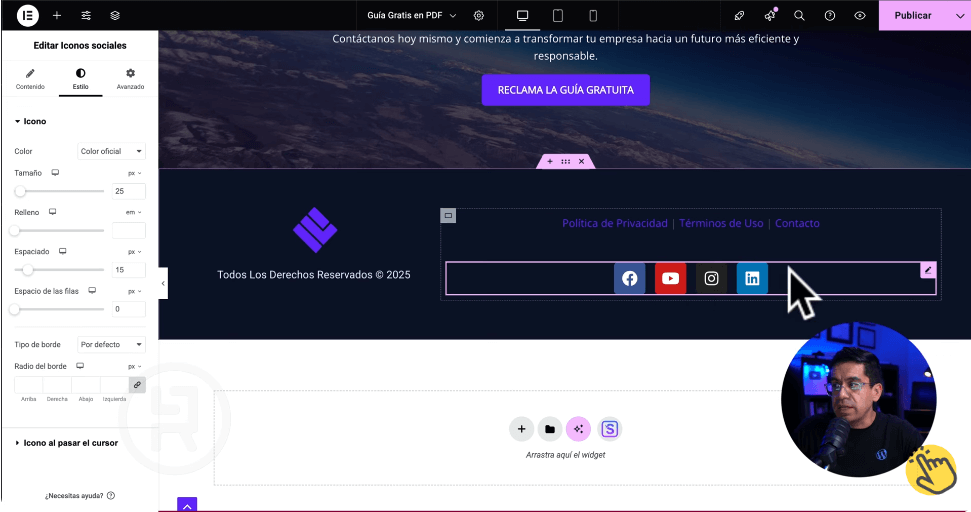Click the LinkedIn social icon
The height and width of the screenshot is (512, 971).
tap(752, 279)
